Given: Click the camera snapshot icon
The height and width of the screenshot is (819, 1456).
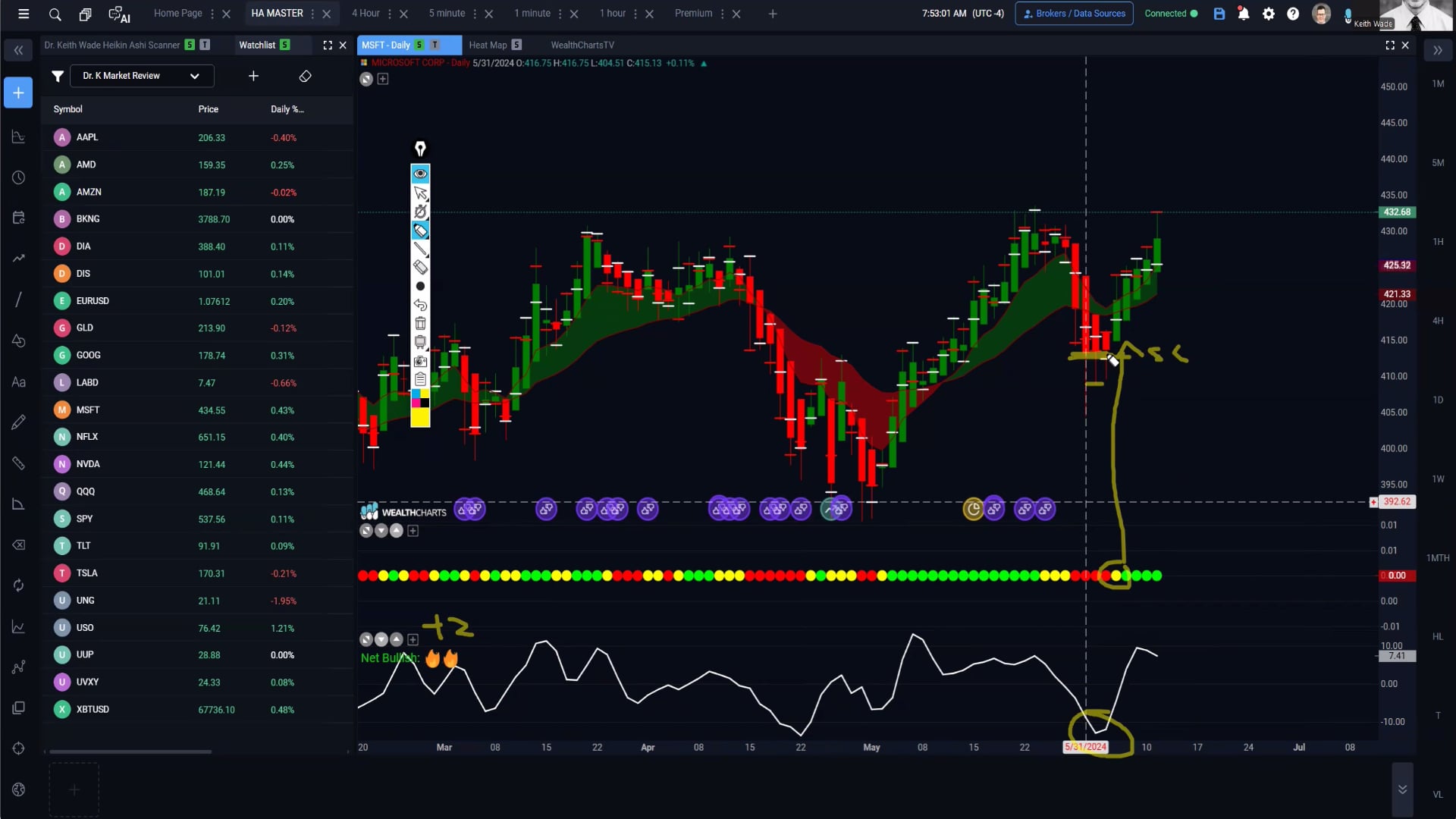Looking at the screenshot, I should 420,361.
